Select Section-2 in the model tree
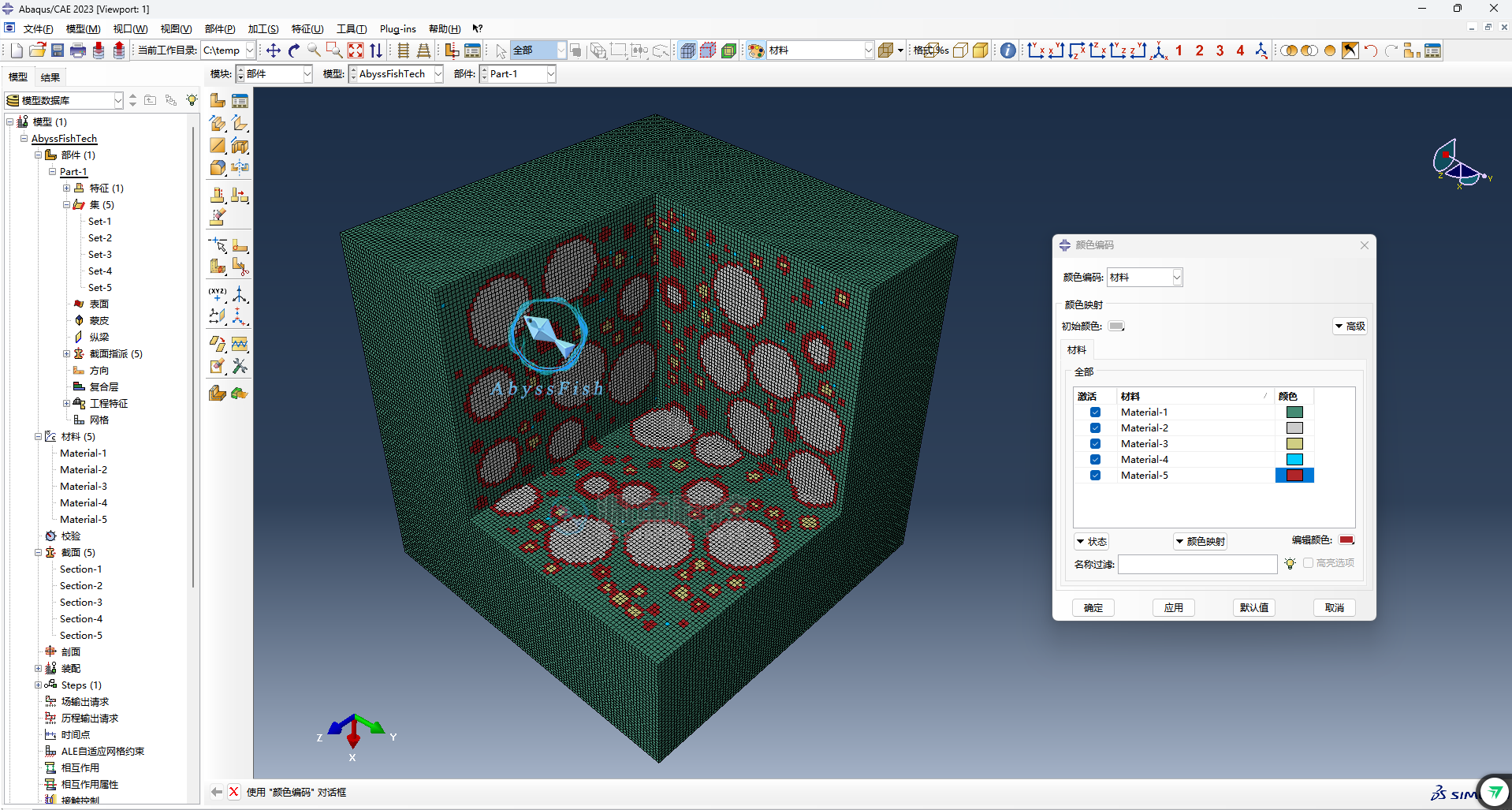This screenshot has width=1512, height=810. pos(81,586)
